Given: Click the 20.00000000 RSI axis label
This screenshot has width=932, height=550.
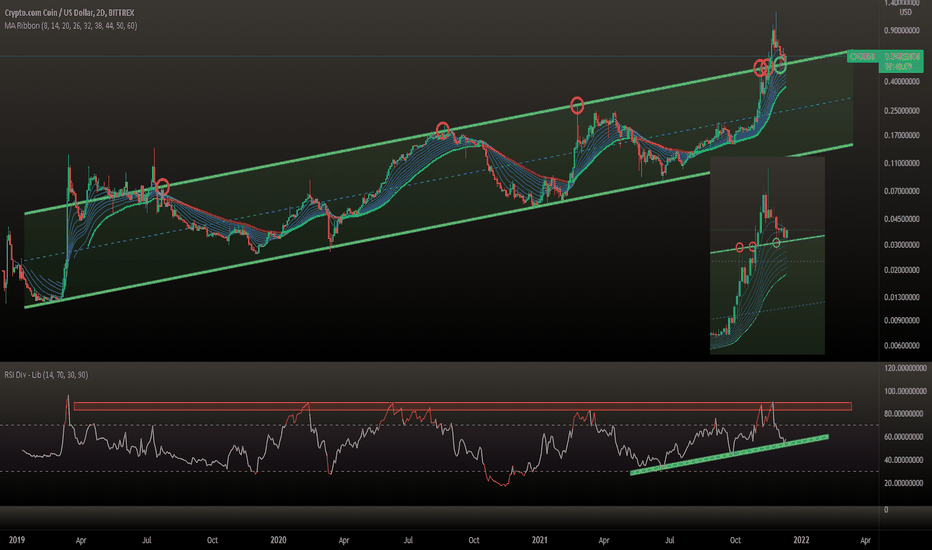Looking at the screenshot, I should point(903,483).
